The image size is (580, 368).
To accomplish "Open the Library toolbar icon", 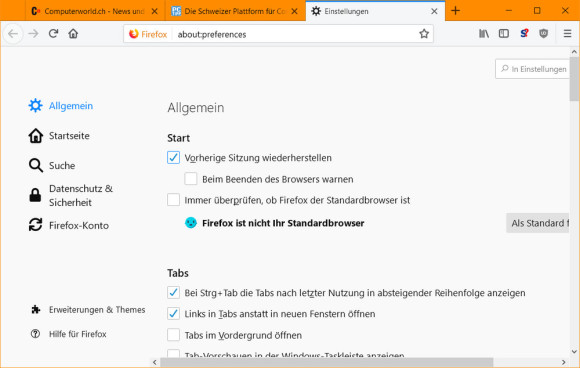I will 484,34.
